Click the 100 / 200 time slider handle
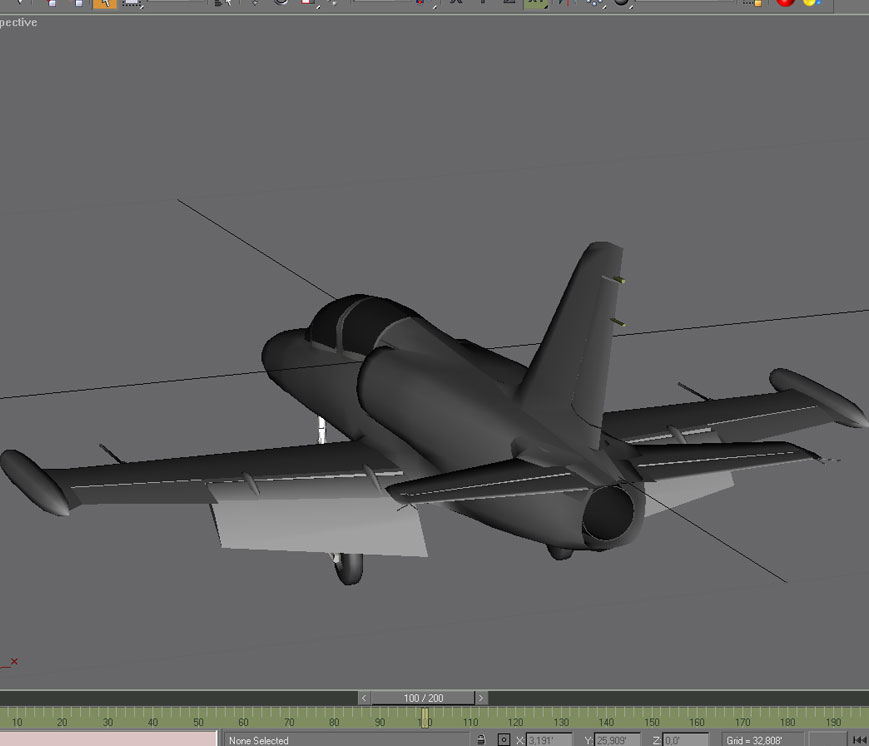 (423, 698)
